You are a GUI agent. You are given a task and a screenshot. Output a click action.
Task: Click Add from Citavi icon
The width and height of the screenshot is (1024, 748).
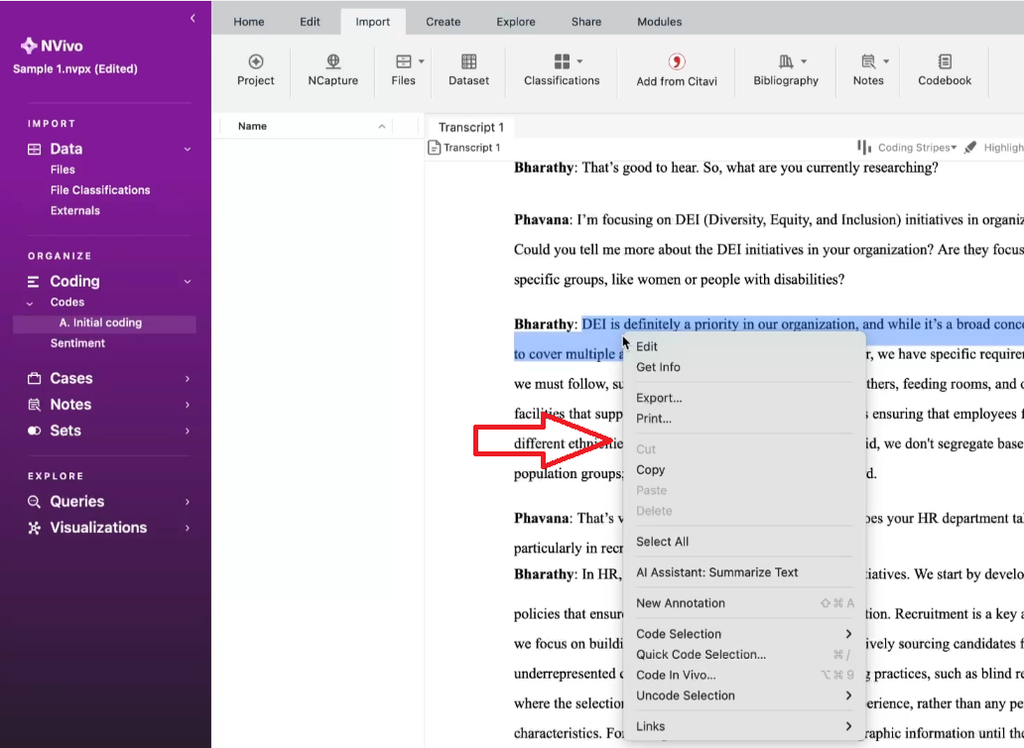click(677, 61)
